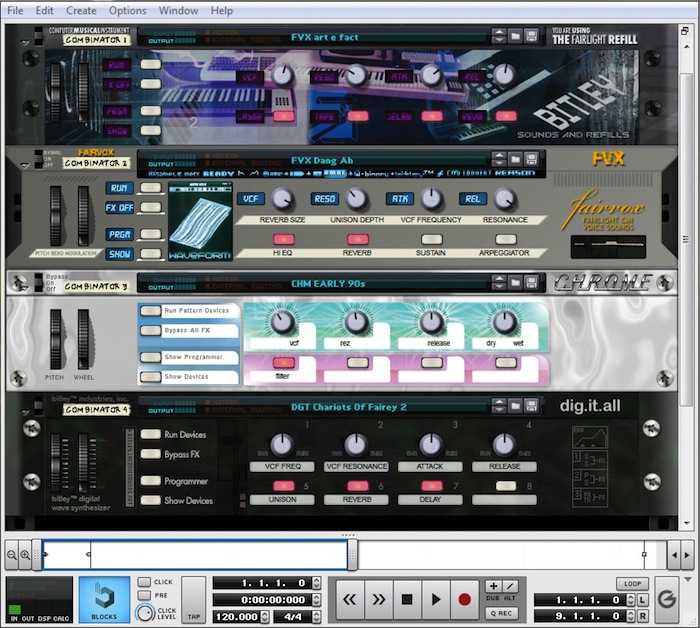Open the Options menu
This screenshot has height=628, width=700.
[x=127, y=10]
